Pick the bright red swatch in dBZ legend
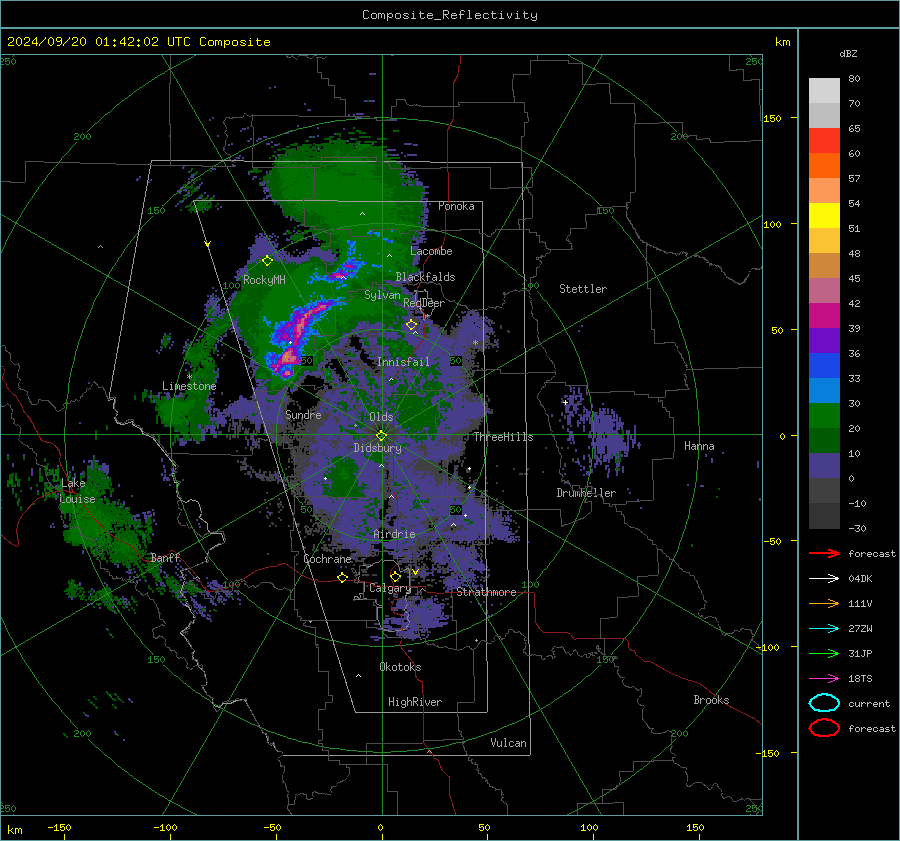 click(824, 141)
